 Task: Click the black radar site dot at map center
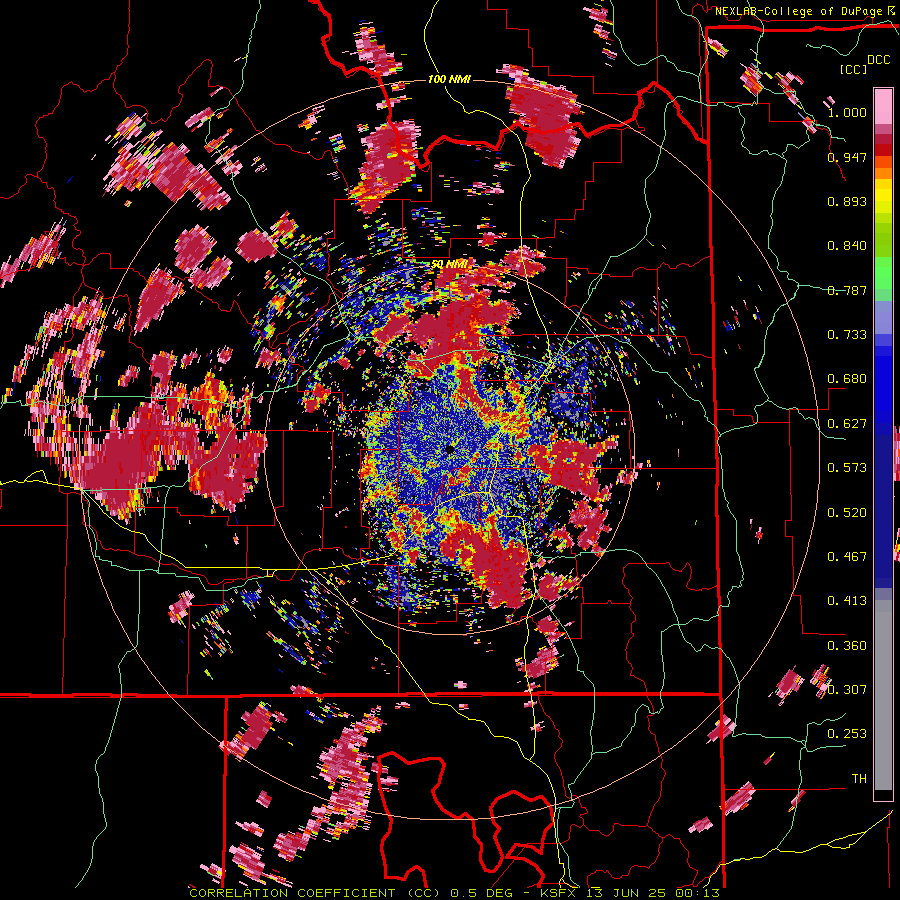click(451, 449)
